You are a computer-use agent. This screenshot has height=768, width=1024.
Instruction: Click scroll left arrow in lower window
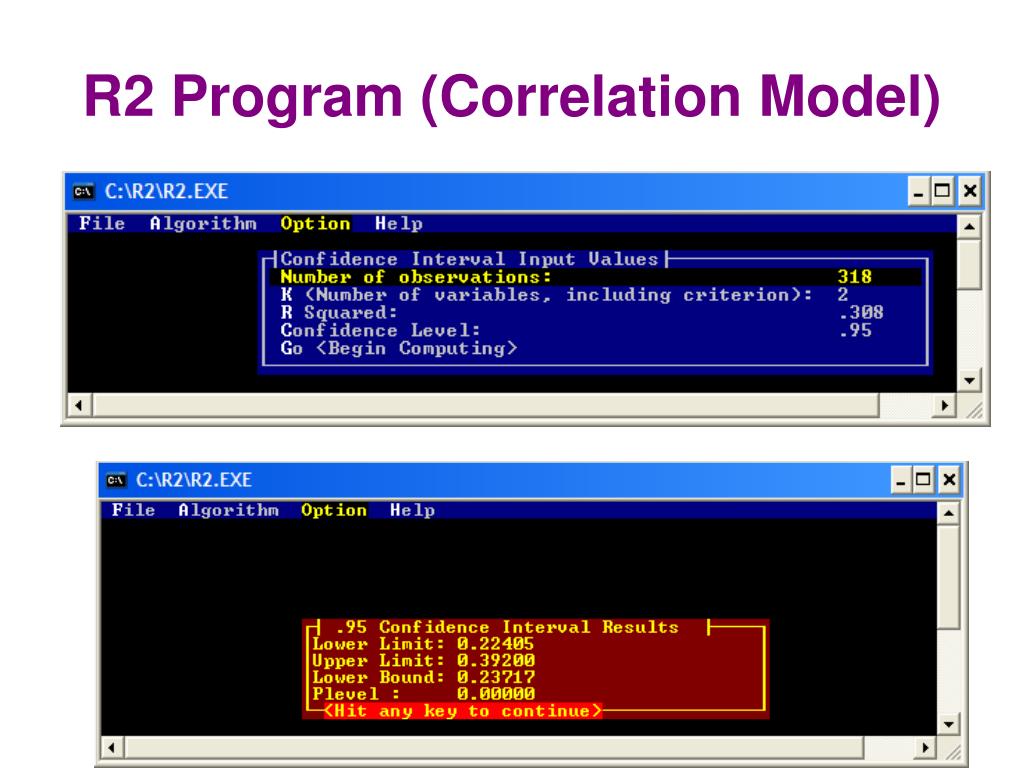tap(112, 747)
